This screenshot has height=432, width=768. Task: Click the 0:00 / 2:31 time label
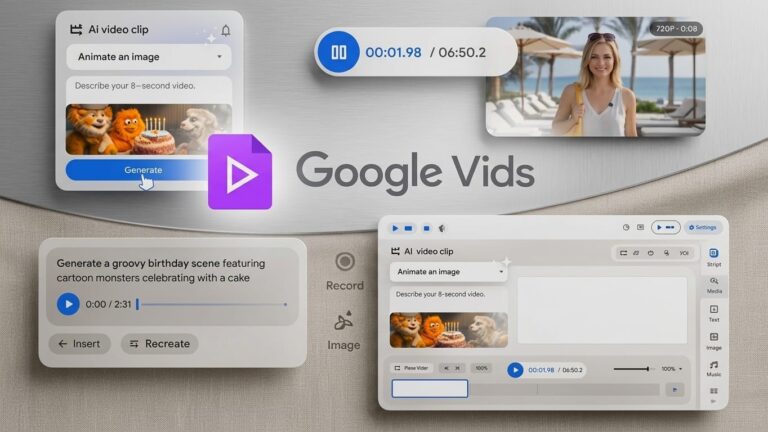click(x=108, y=304)
